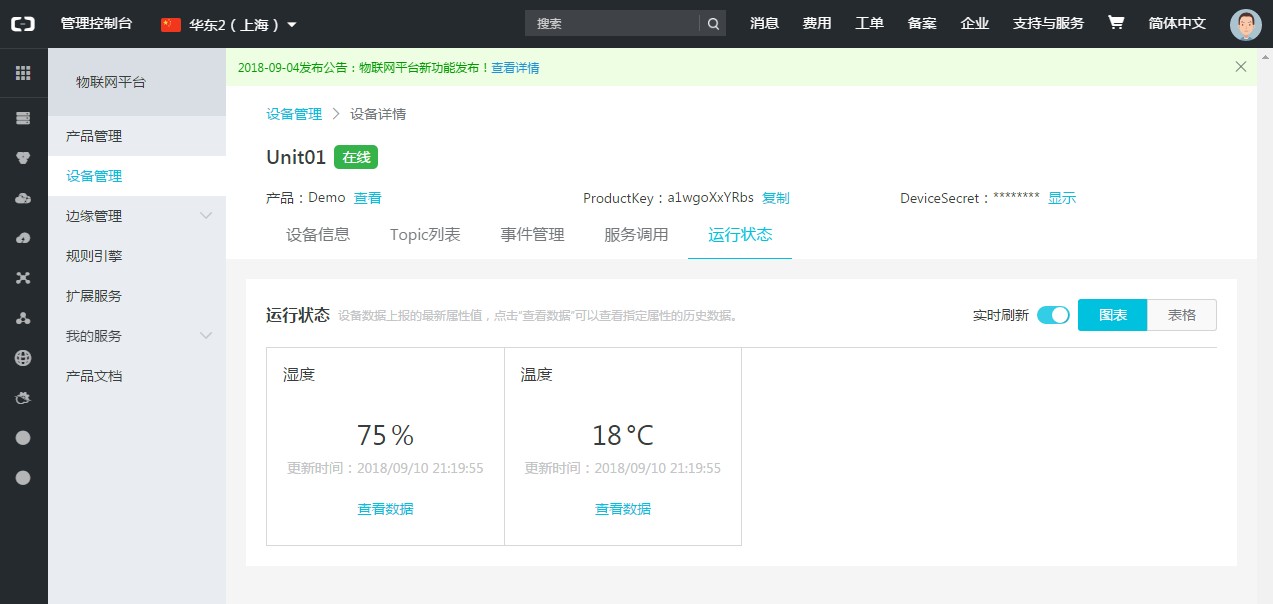Click 设备管理 breadcrumb link
1273x604 pixels.
coord(294,114)
